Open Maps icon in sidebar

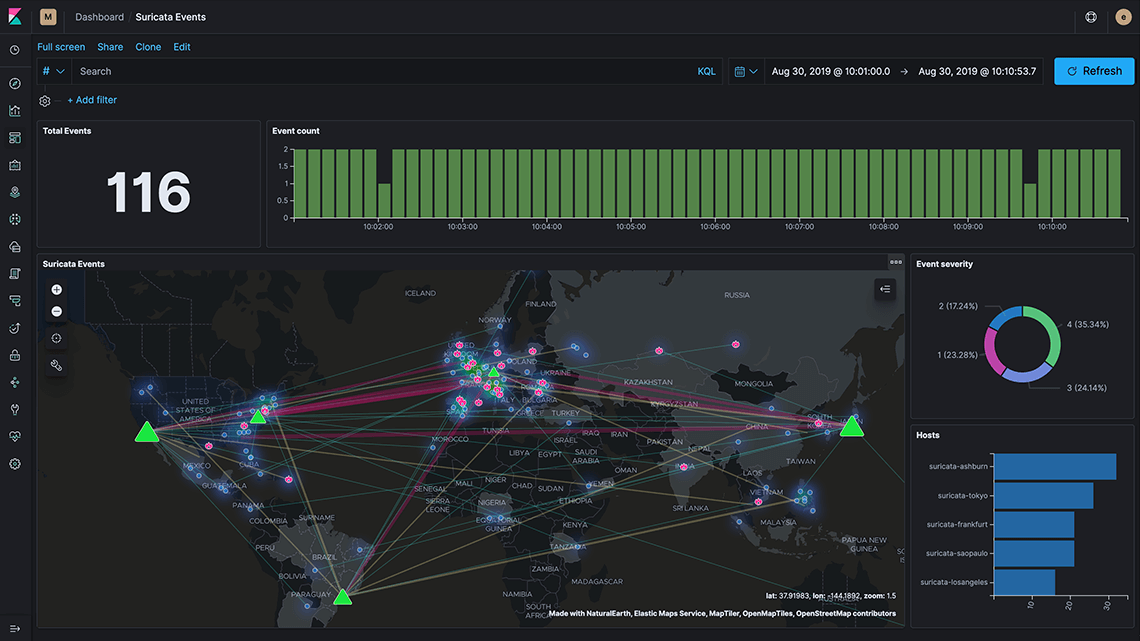(x=15, y=192)
